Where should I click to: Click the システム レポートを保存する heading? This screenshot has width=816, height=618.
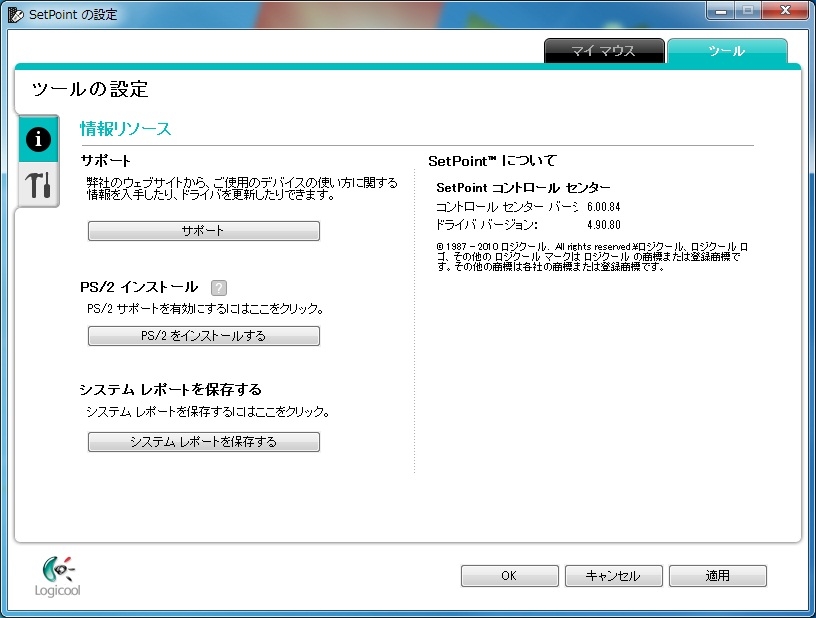point(171,390)
